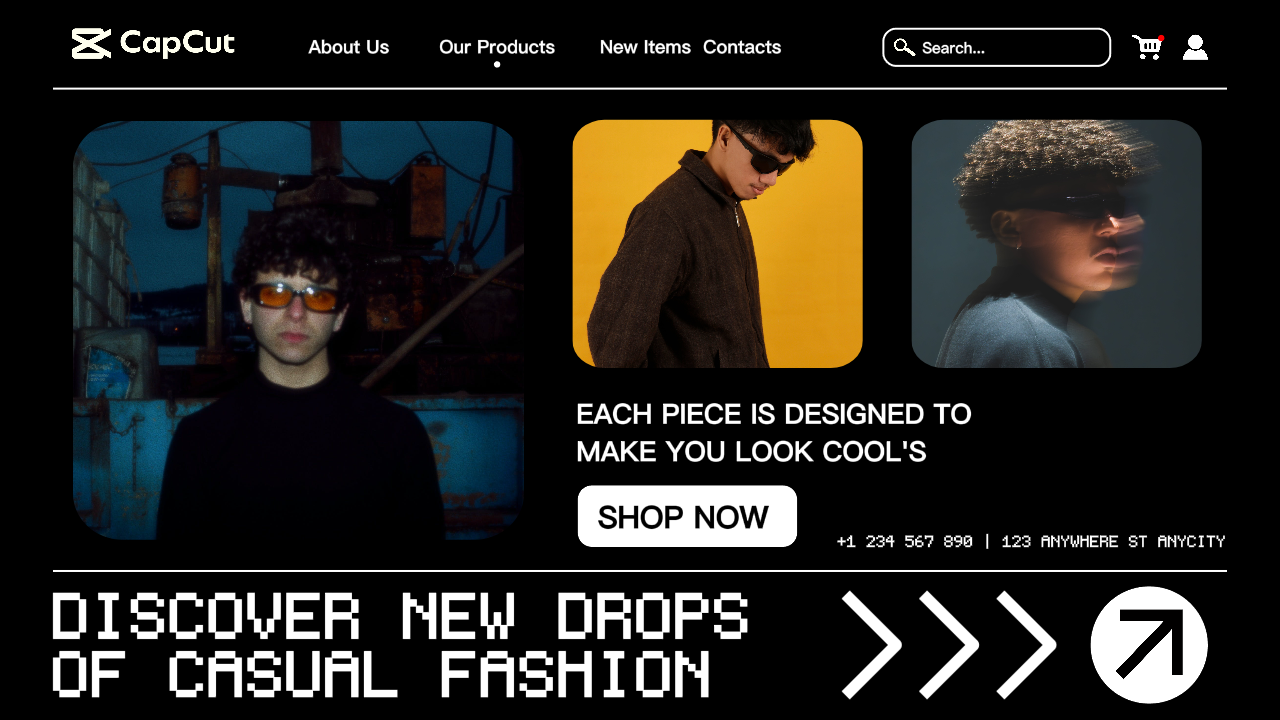Open the blurred motion portrait photo
The width and height of the screenshot is (1280, 720).
tap(1056, 244)
